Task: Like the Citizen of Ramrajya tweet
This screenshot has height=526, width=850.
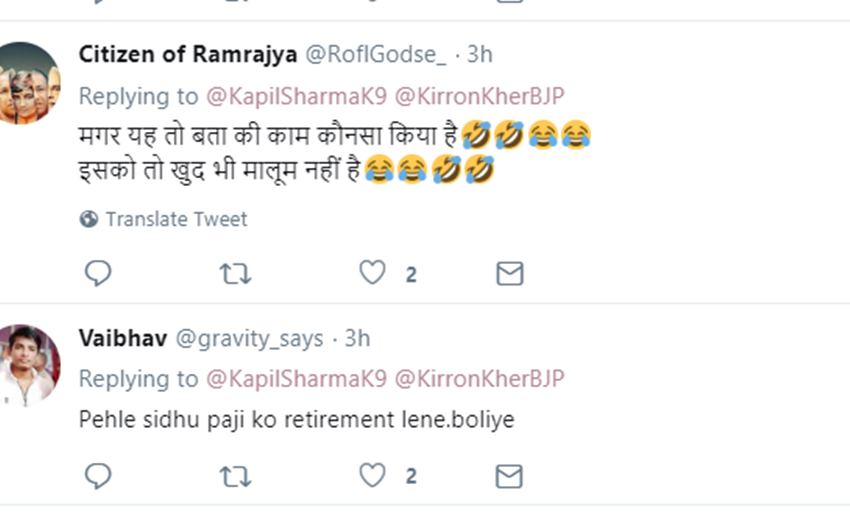Action: pos(372,273)
